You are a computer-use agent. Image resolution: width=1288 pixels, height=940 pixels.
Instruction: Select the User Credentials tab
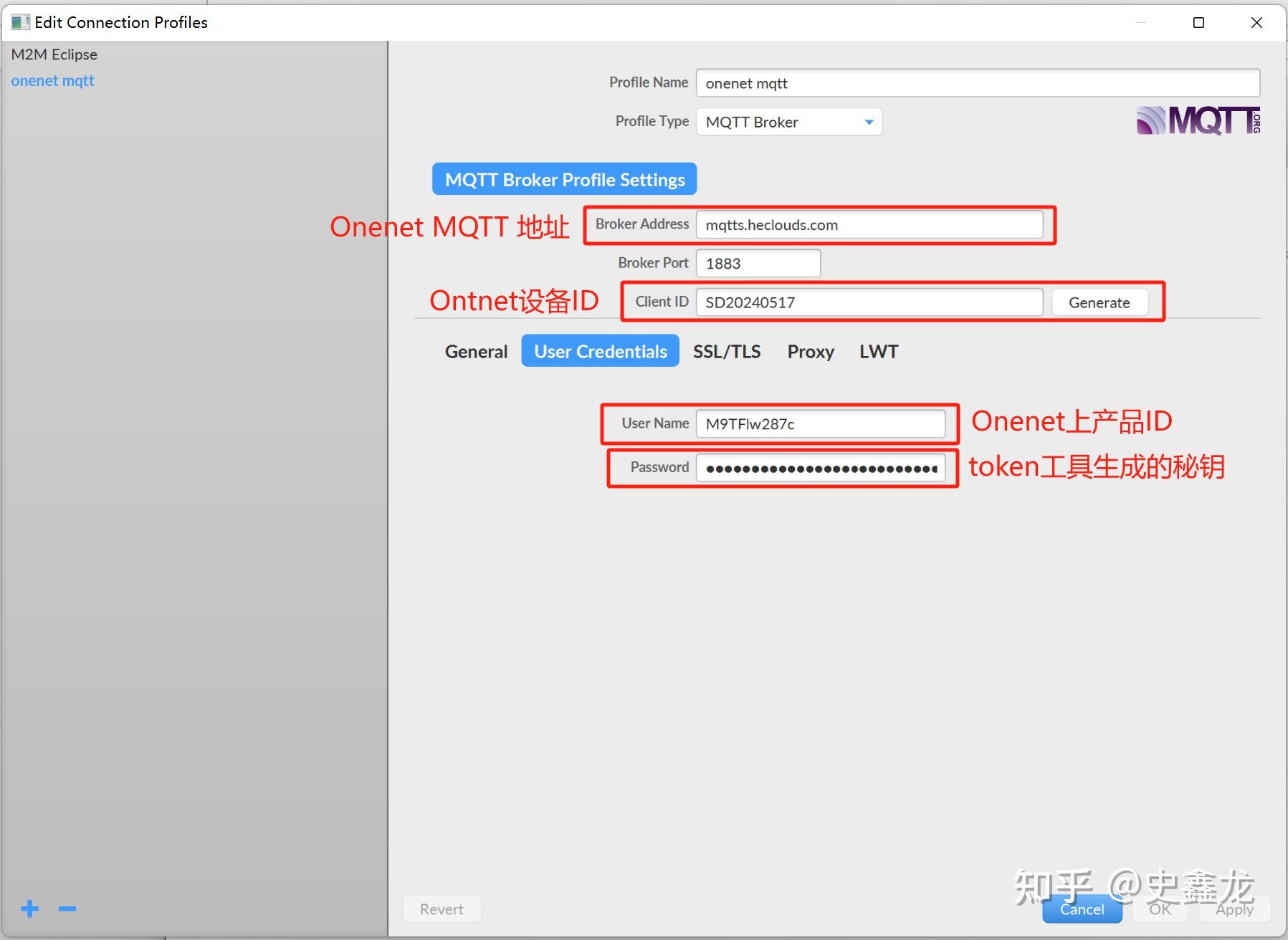click(x=600, y=351)
